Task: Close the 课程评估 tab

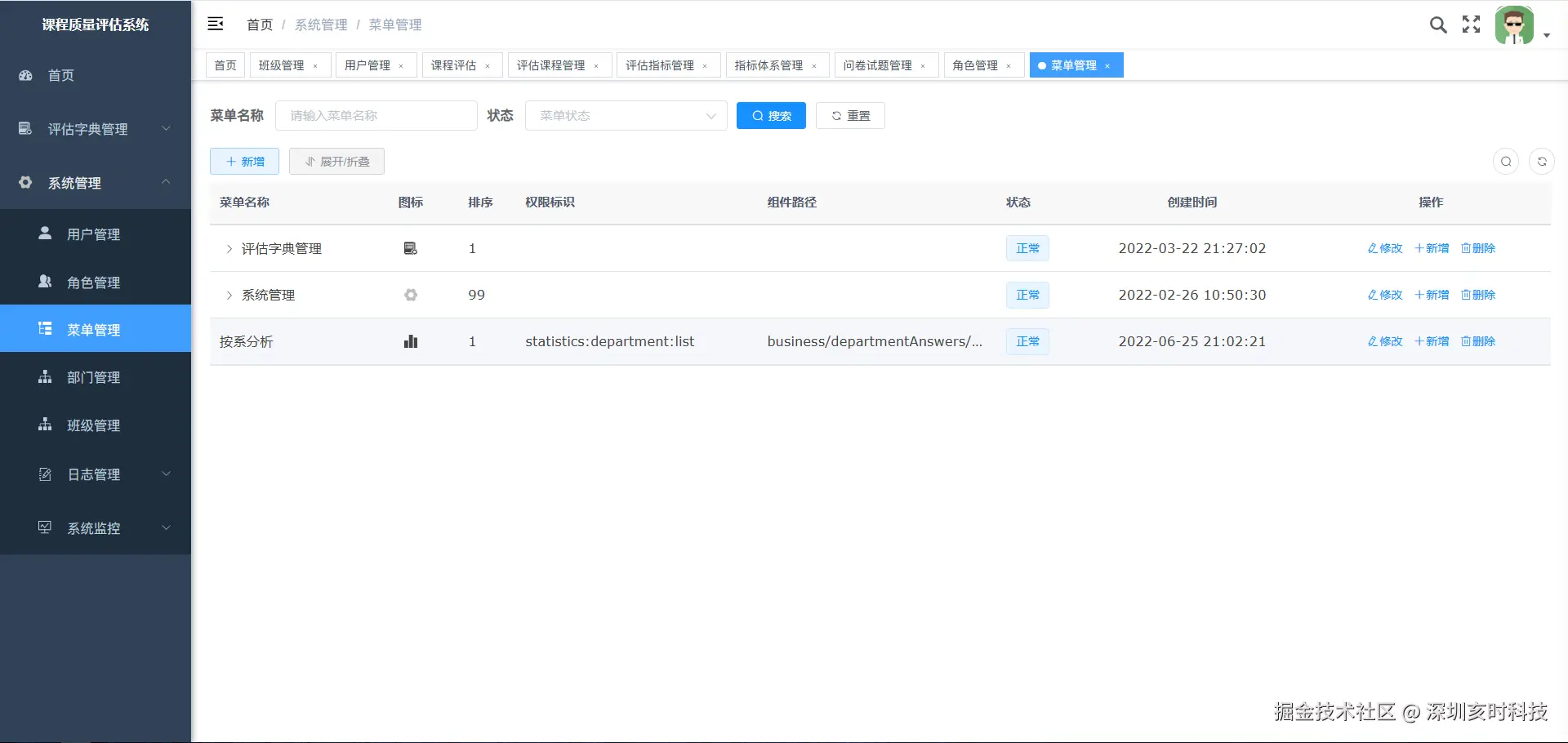Action: click(x=488, y=66)
